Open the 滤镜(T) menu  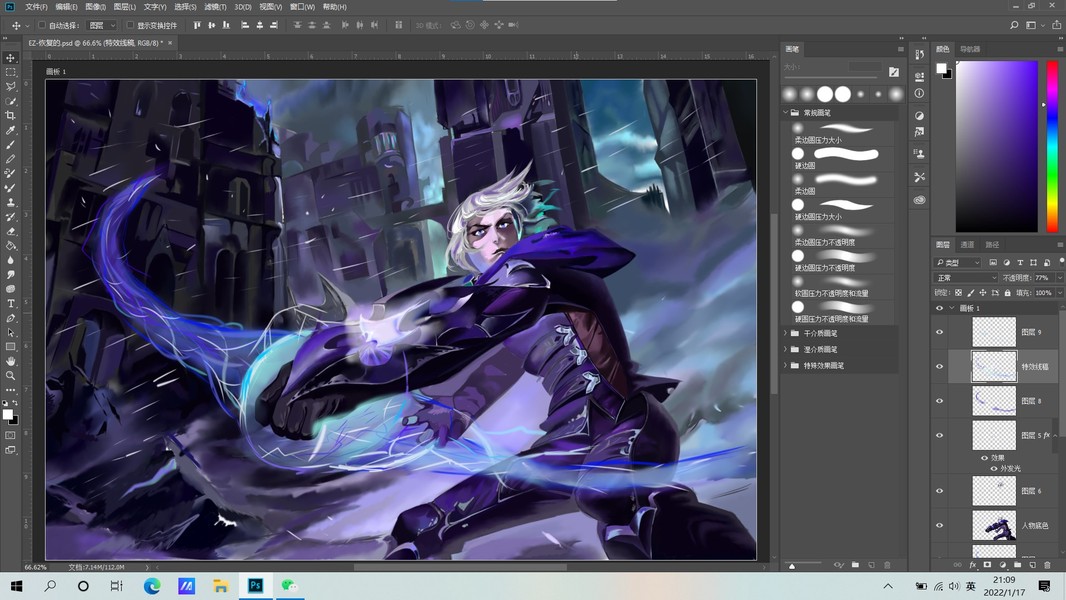coord(215,7)
